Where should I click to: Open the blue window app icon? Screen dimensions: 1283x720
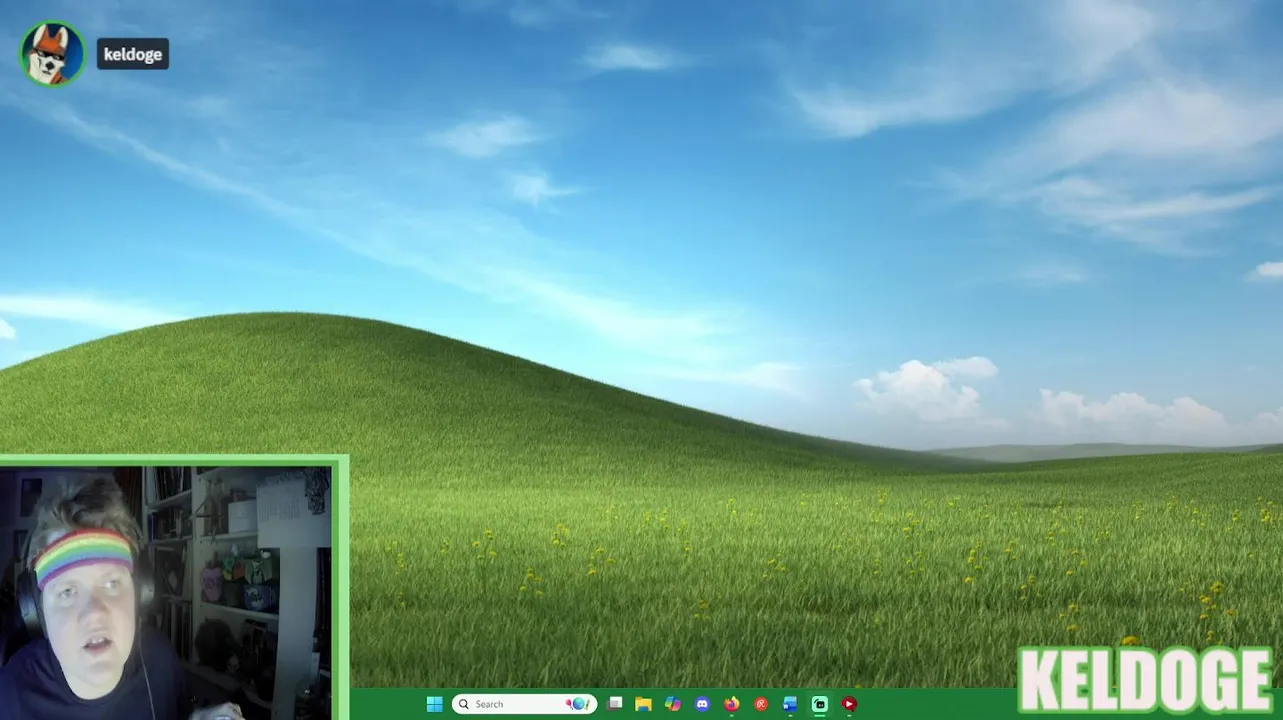point(790,704)
